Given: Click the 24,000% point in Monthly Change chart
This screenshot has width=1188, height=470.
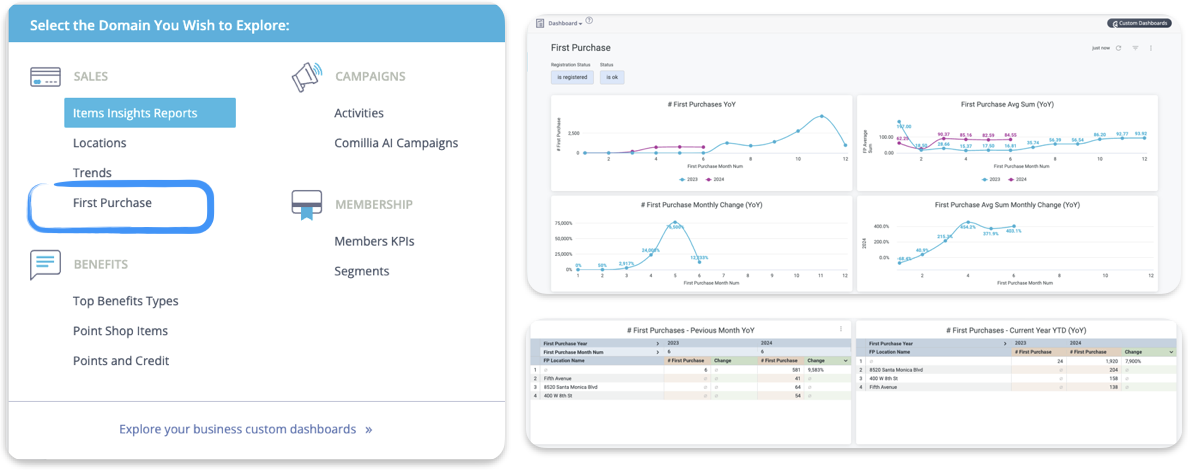Looking at the screenshot, I should (x=651, y=254).
